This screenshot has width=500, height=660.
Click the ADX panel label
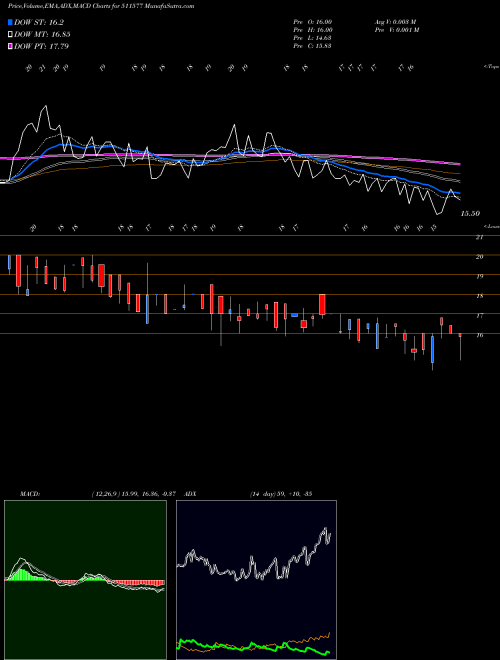tap(190, 494)
